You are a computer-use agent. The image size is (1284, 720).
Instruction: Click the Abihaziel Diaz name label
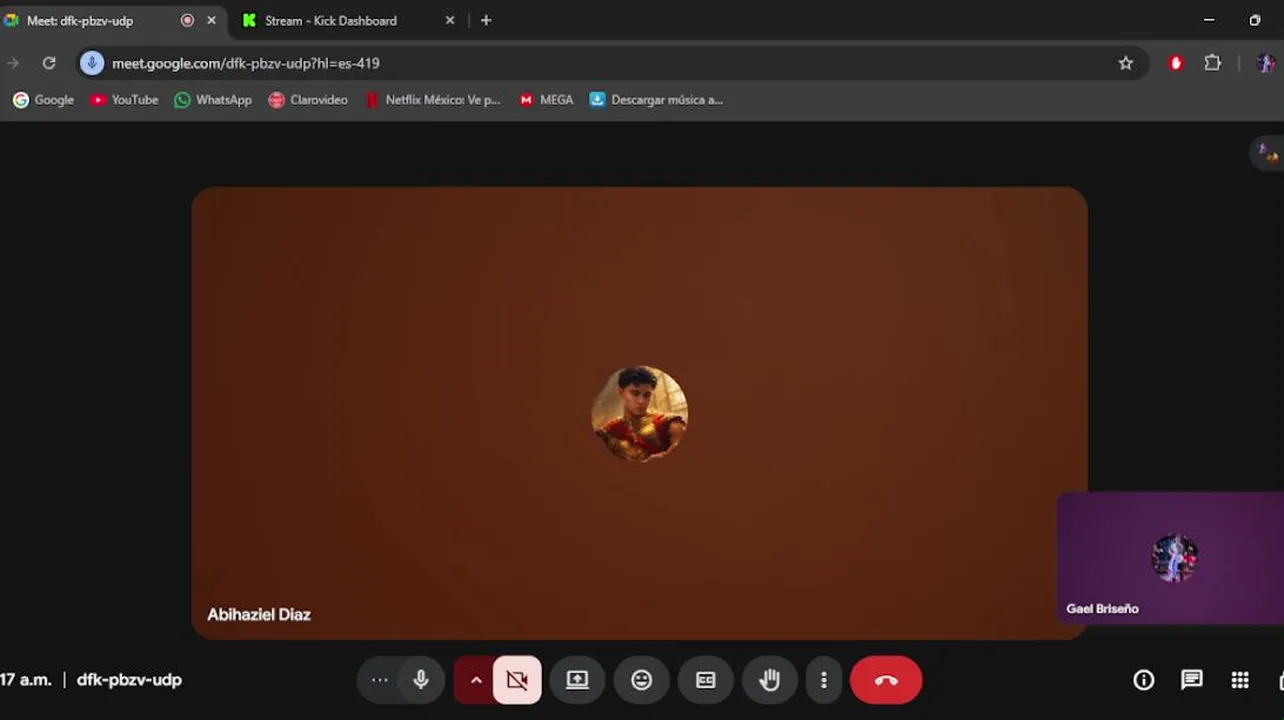click(x=259, y=614)
